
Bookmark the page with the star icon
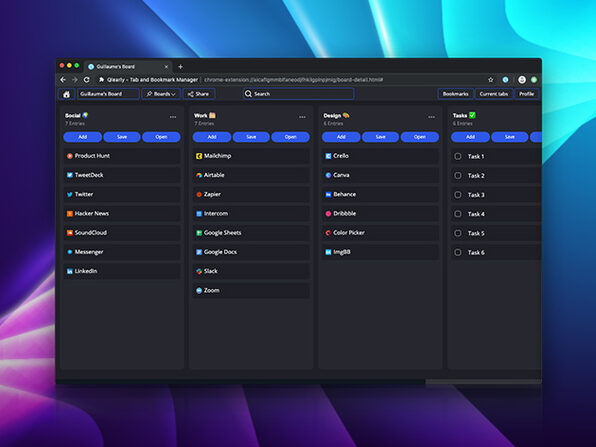pyautogui.click(x=491, y=80)
